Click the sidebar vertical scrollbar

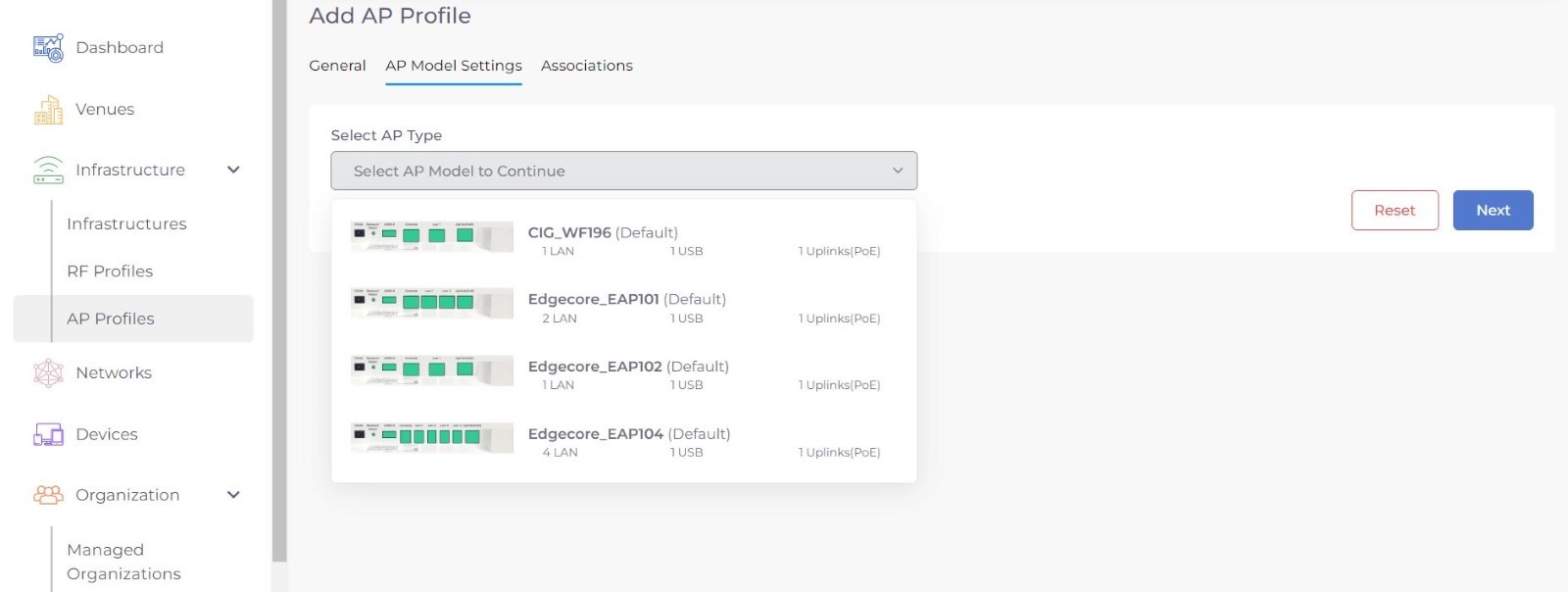(x=279, y=279)
